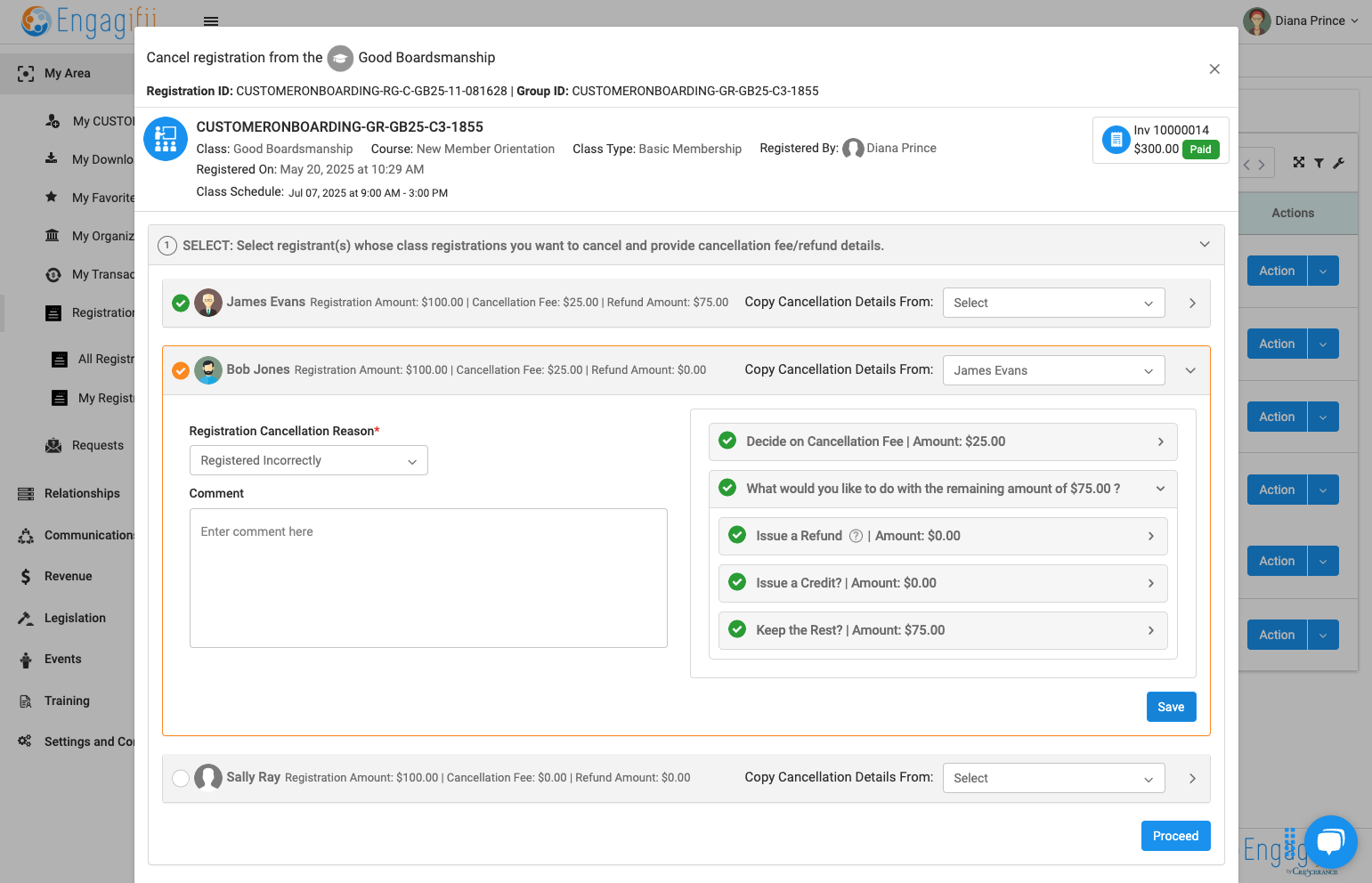Click the class group registration icon
1372x883 pixels.
[166, 139]
